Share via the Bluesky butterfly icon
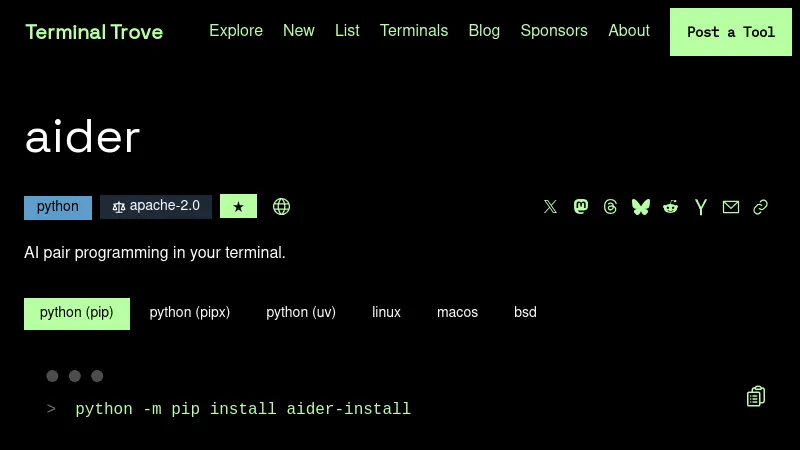This screenshot has width=800, height=450. [x=641, y=207]
